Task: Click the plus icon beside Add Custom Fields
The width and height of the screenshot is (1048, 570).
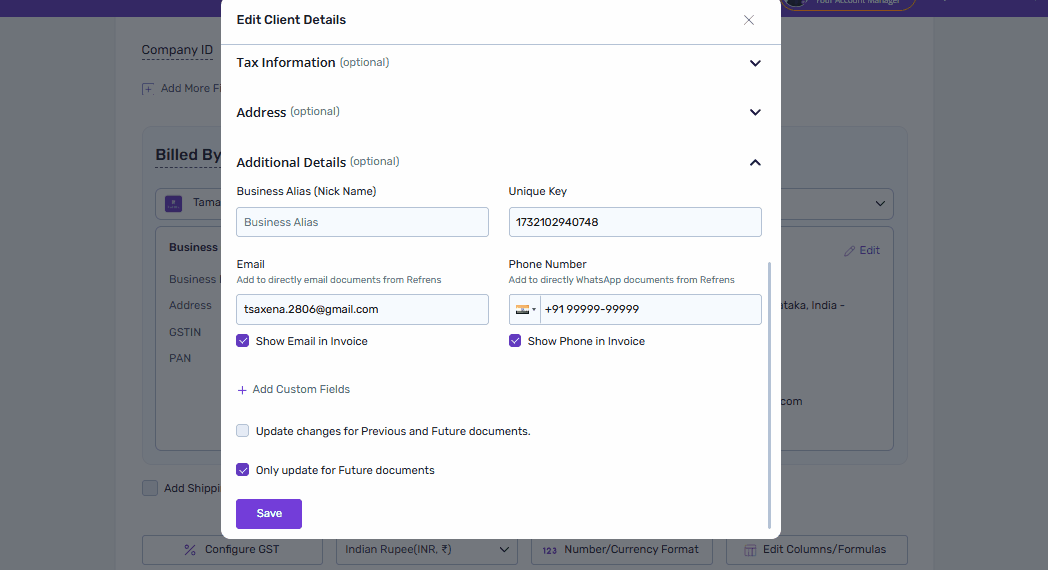Action: pos(242,390)
